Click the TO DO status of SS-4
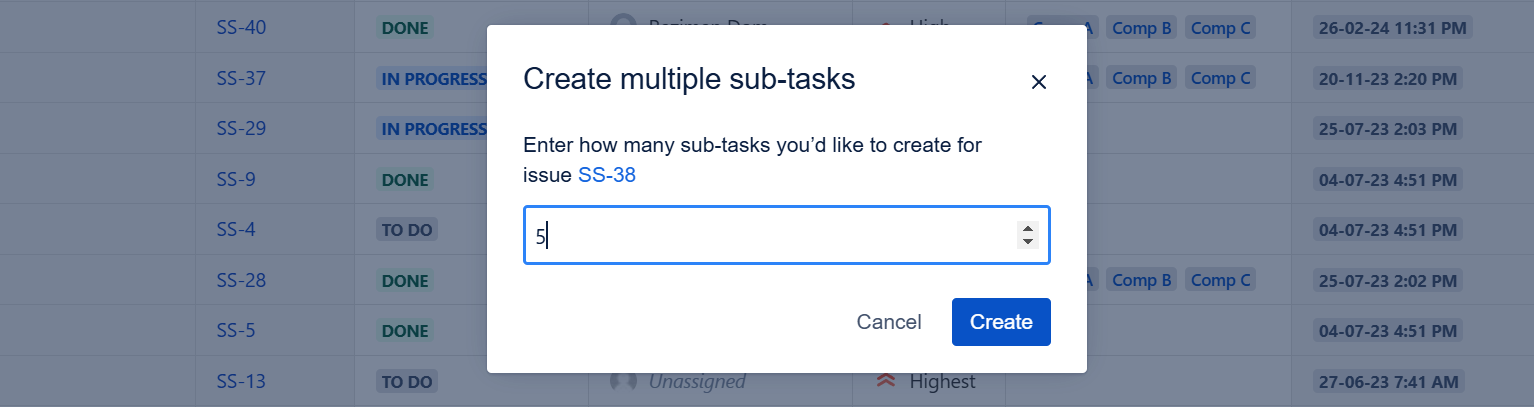 [407, 230]
